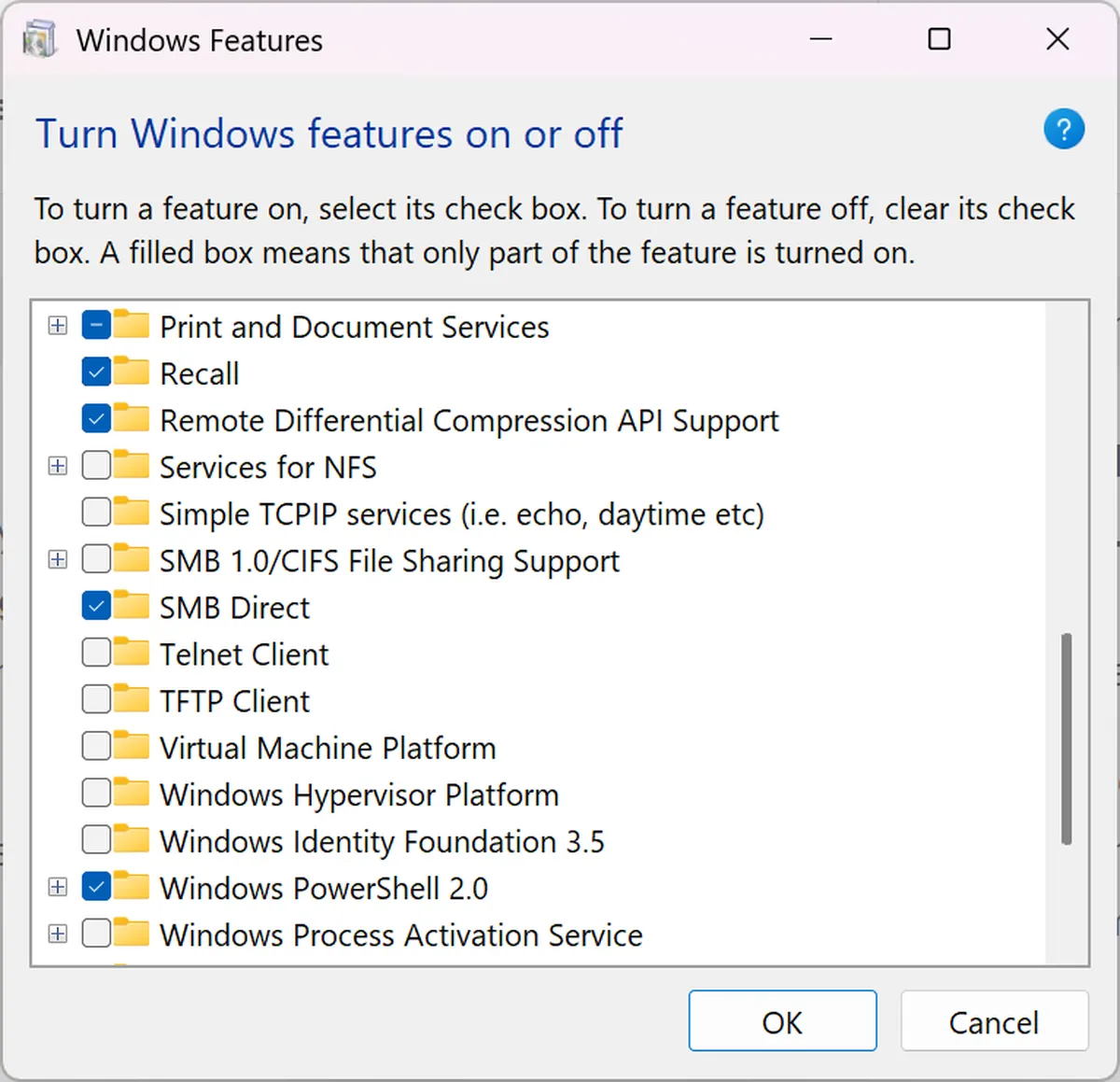Expand SMB 1.0/CIFS File Sharing Support
Viewport: 1120px width, 1082px height.
pos(57,559)
